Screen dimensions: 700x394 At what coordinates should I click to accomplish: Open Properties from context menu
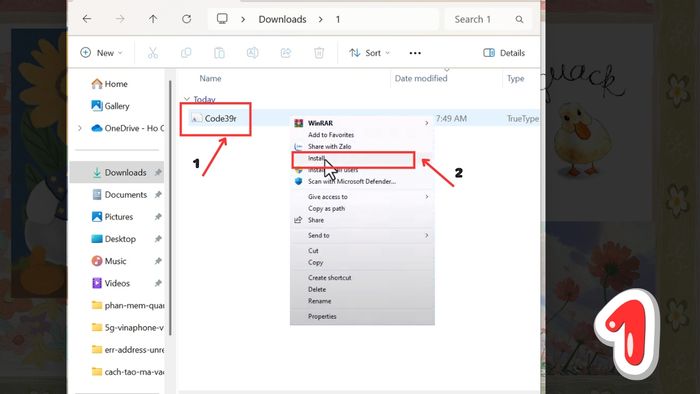pos(322,316)
